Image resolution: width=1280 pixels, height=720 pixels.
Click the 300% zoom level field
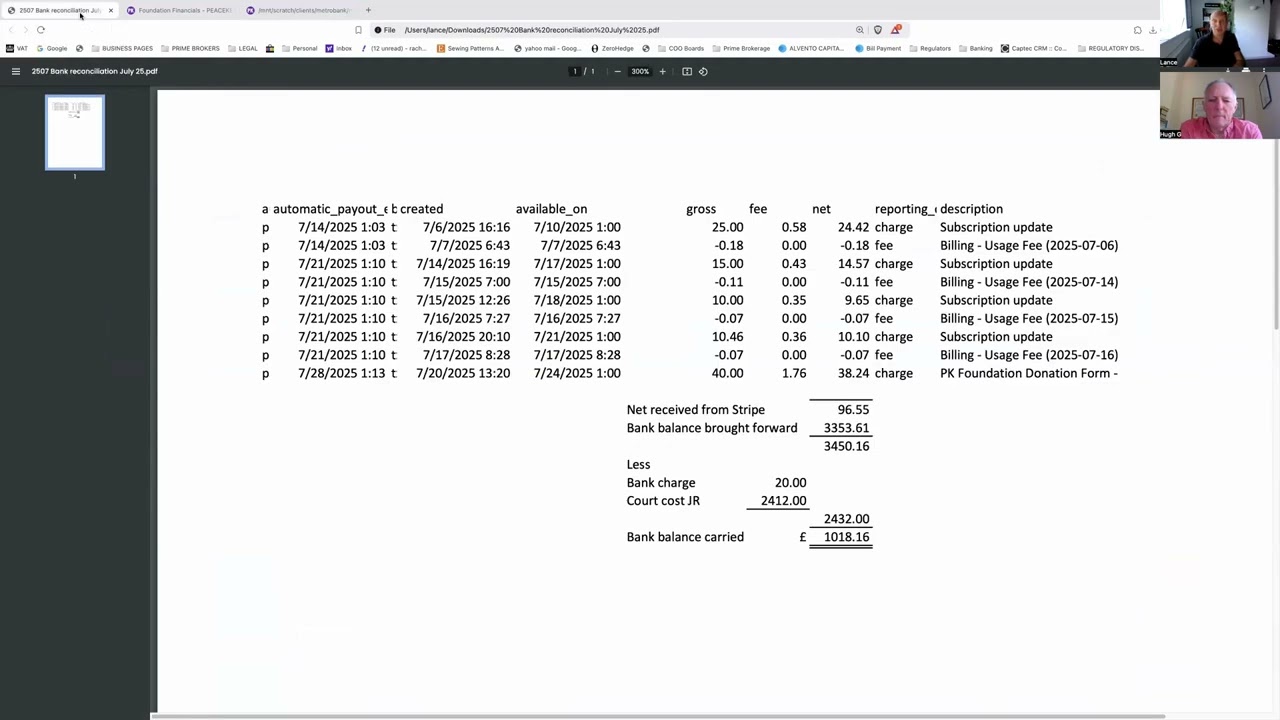click(640, 71)
